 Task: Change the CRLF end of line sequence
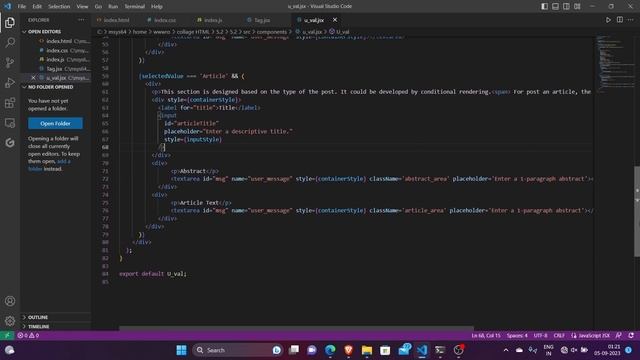[x=559, y=335]
